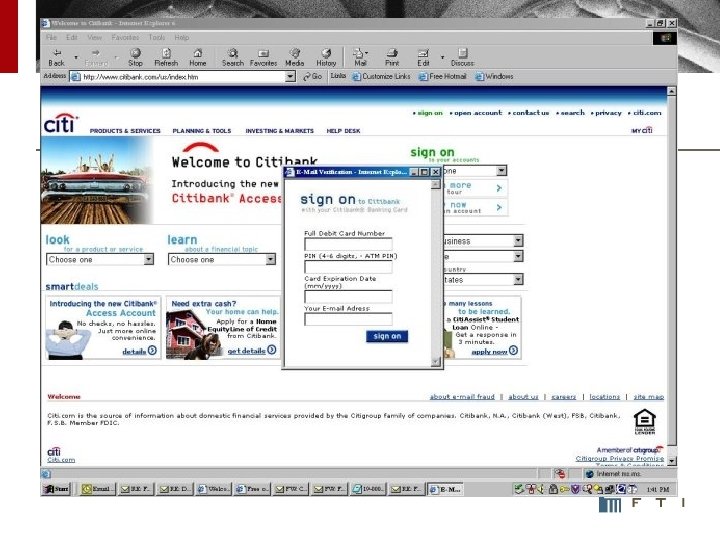This screenshot has width=720, height=540.
Task: Open the Customize Links shortcut
Action: coord(381,77)
